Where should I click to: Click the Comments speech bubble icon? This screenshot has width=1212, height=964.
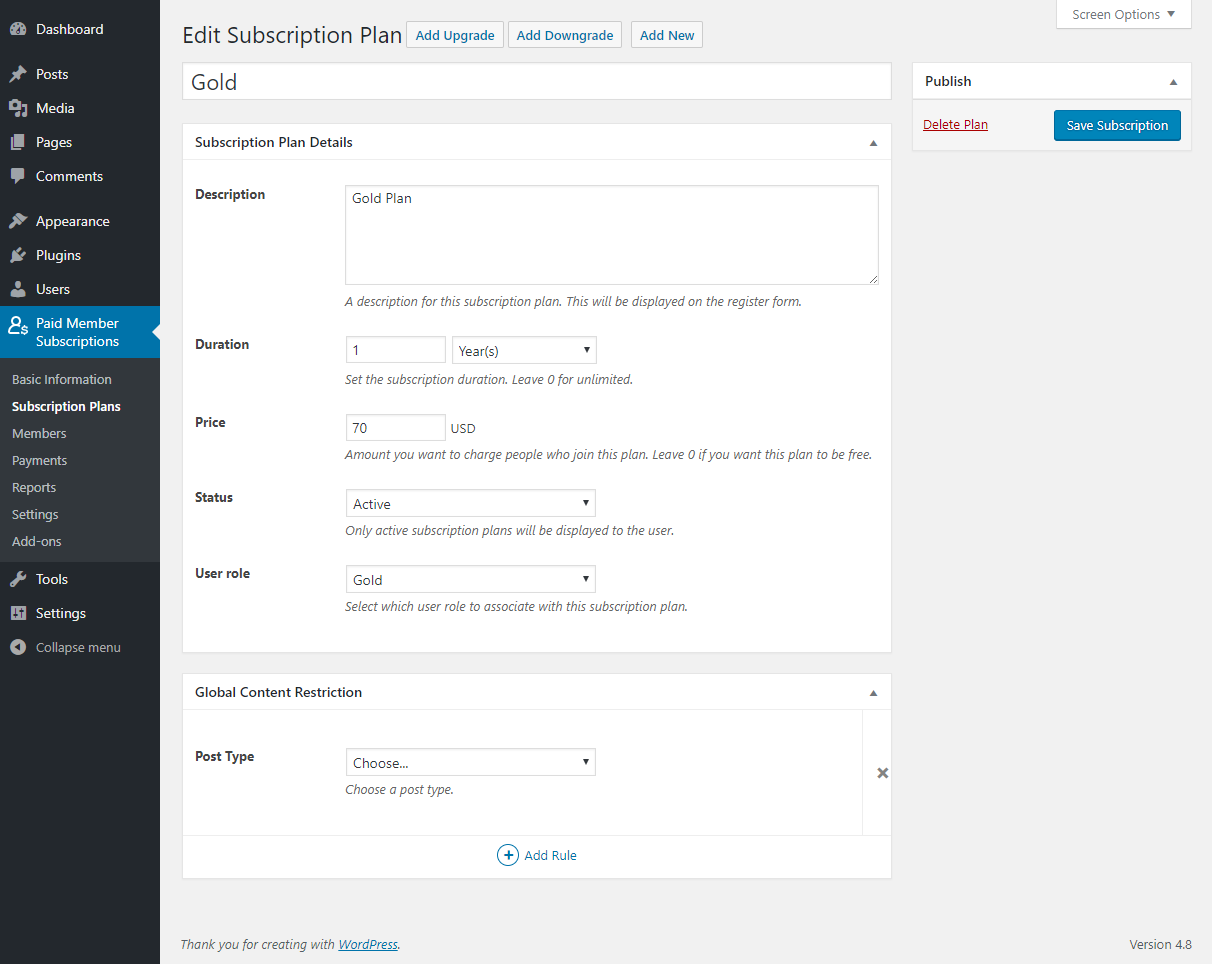coord(21,176)
